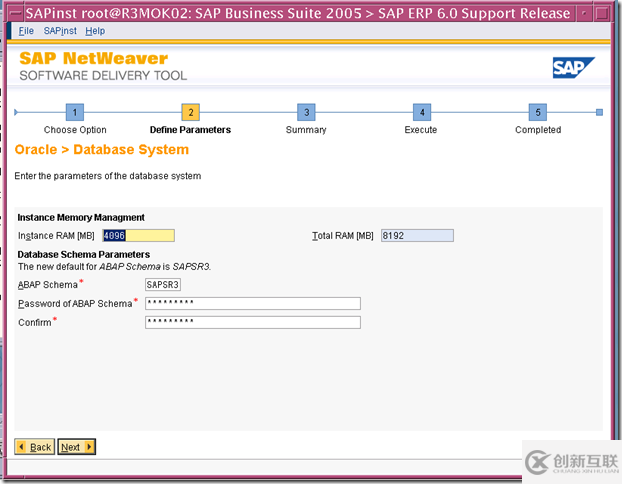622x484 pixels.
Task: Open the File menu
Action: 26,31
